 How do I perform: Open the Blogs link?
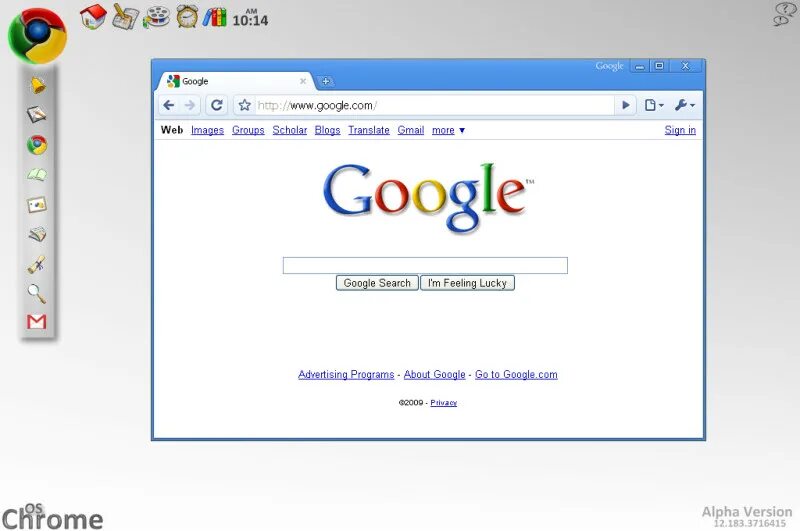pos(327,130)
